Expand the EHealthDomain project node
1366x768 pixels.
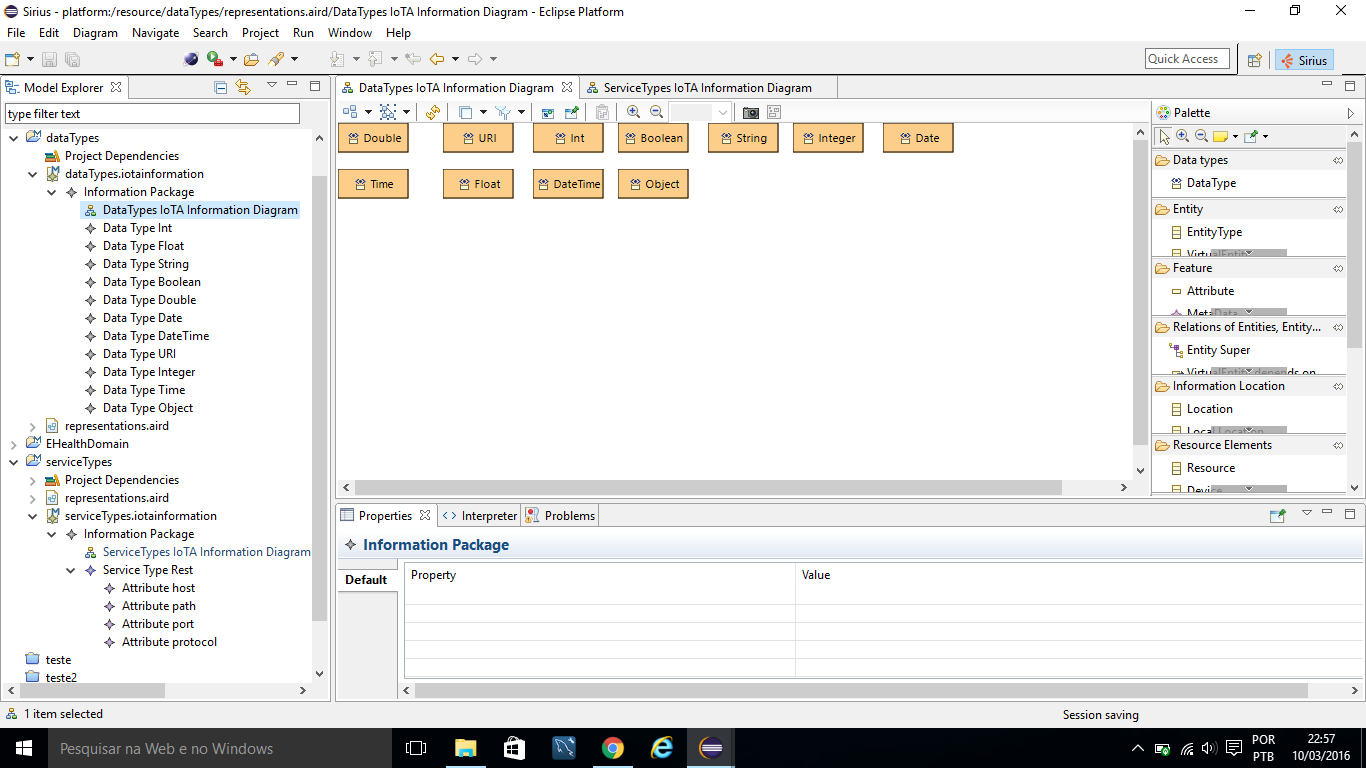[14, 444]
